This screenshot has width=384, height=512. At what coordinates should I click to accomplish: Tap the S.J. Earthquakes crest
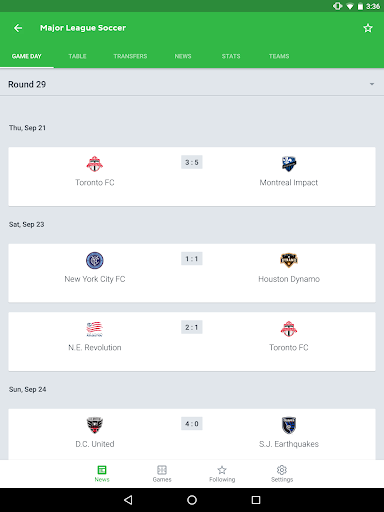pyautogui.click(x=289, y=425)
